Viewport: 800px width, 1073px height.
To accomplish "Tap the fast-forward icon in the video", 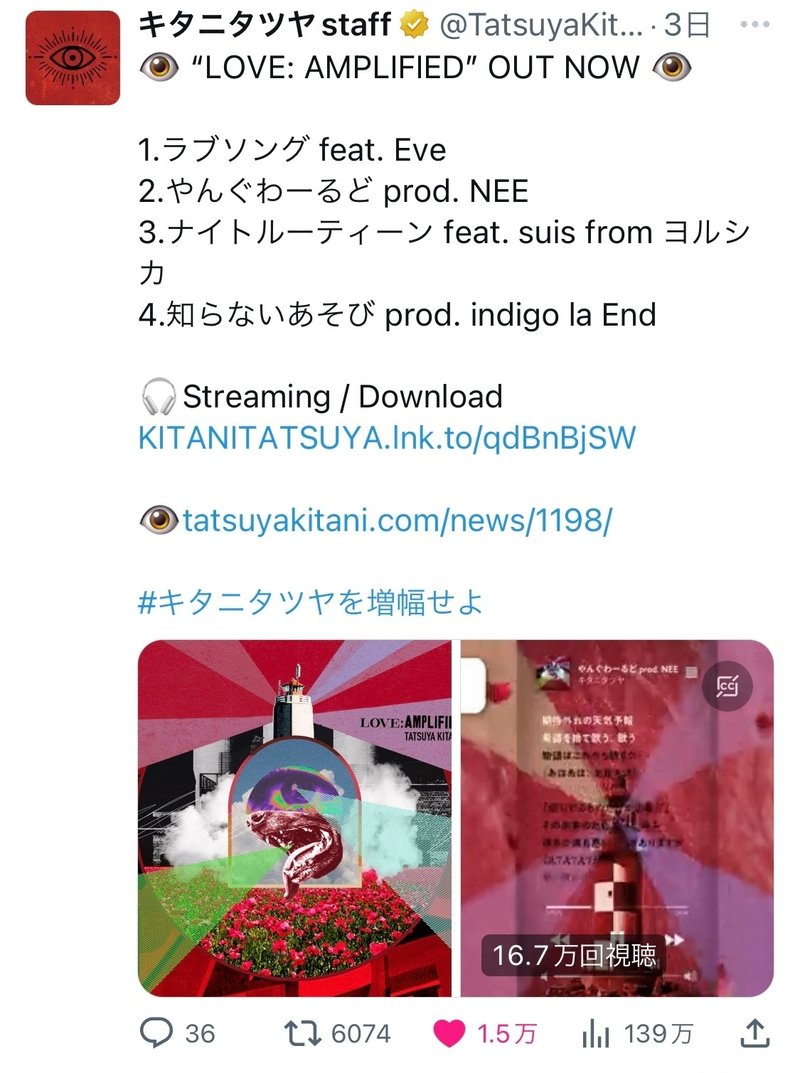I will 674,940.
